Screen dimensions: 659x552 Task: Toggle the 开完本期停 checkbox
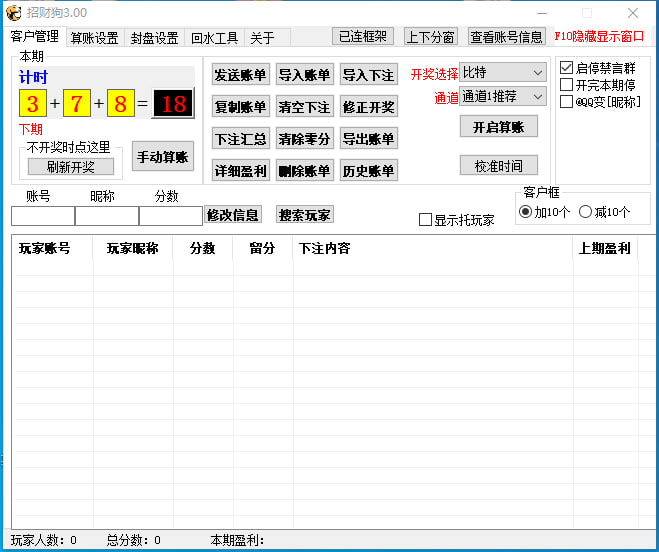567,85
